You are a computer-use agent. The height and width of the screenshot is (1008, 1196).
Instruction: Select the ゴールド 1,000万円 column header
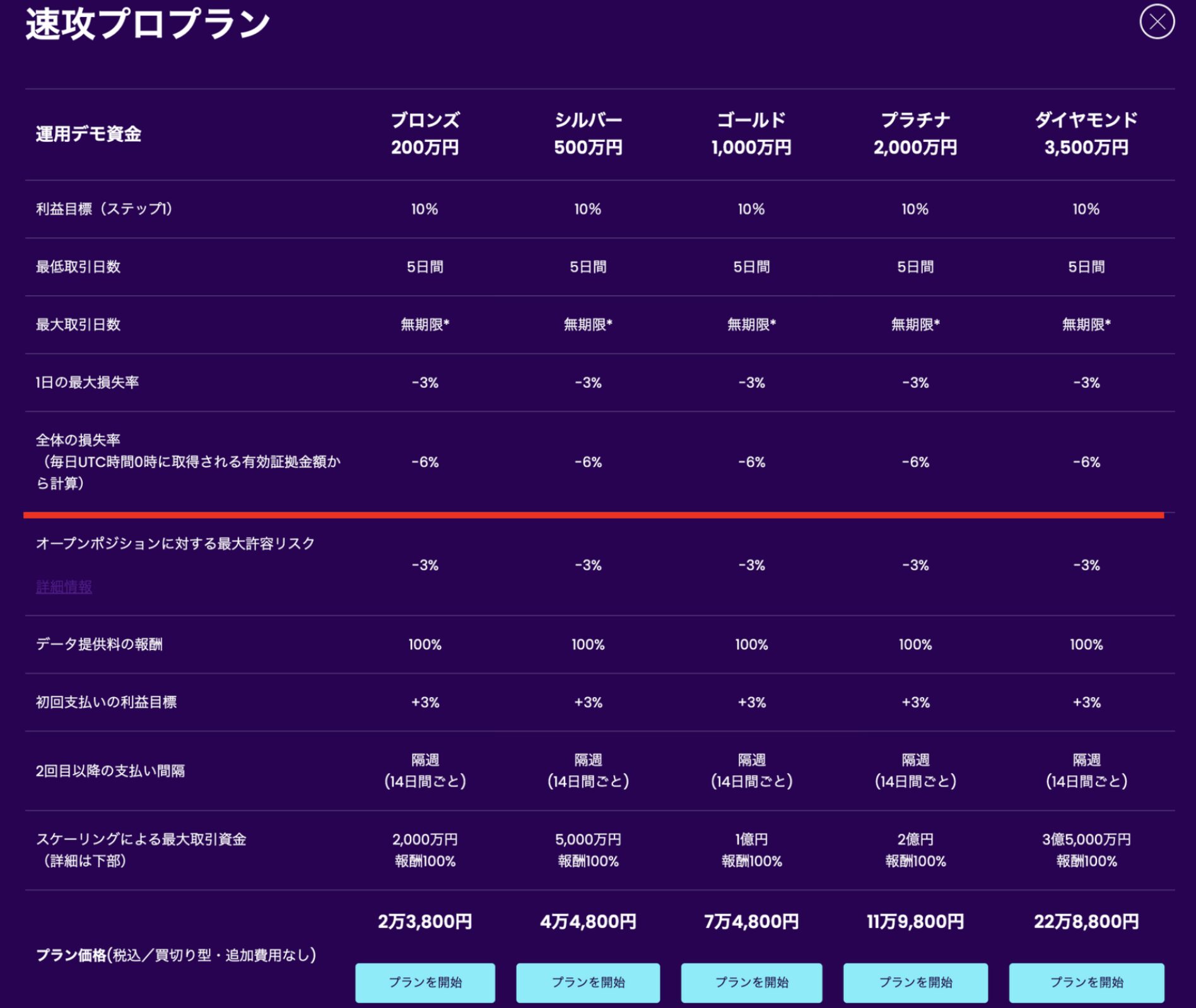(x=751, y=134)
